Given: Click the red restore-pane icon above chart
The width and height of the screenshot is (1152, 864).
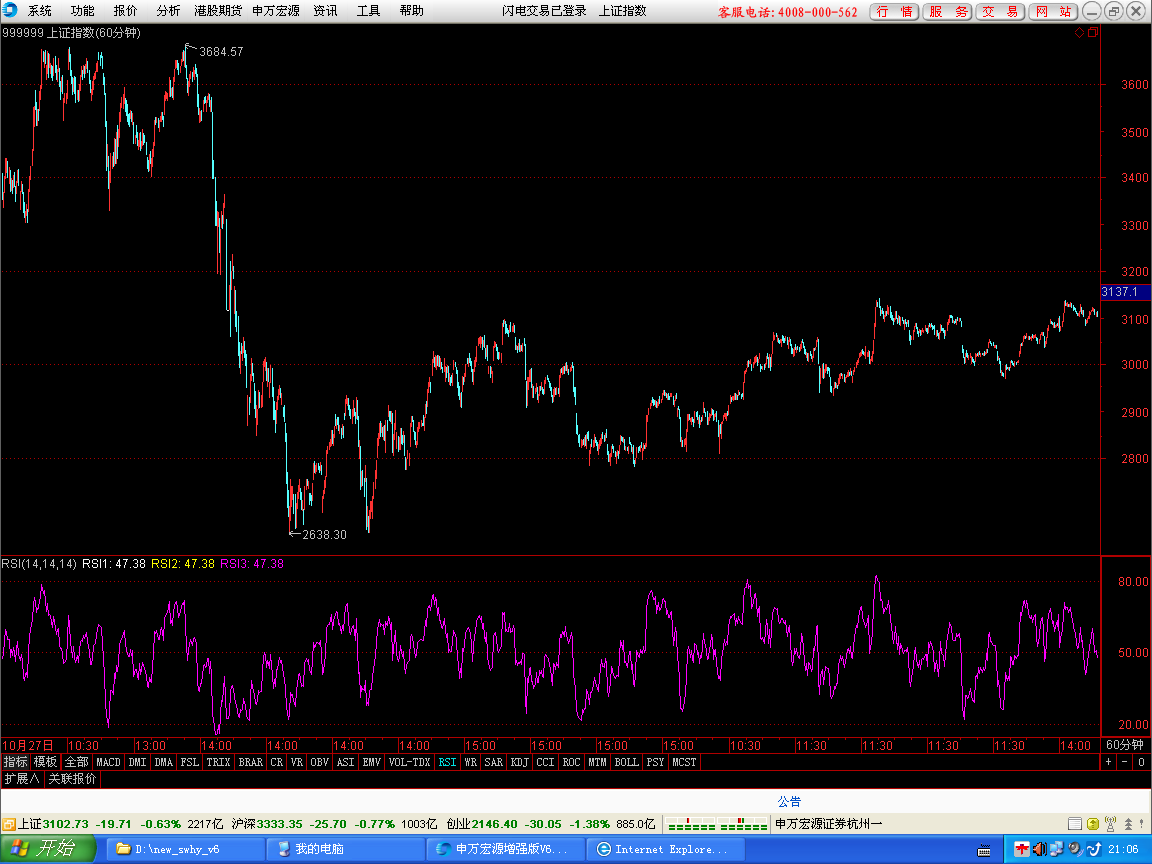Looking at the screenshot, I should point(1093,32).
